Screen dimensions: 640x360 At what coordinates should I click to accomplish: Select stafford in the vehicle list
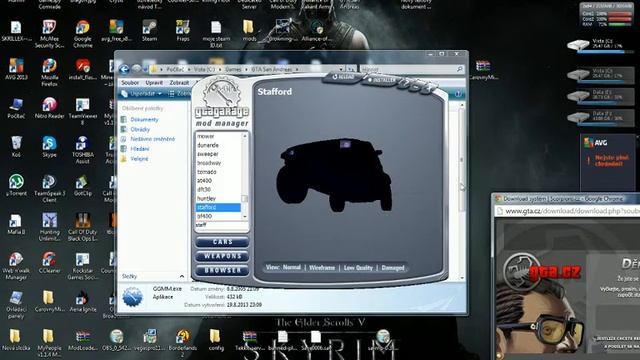point(218,208)
